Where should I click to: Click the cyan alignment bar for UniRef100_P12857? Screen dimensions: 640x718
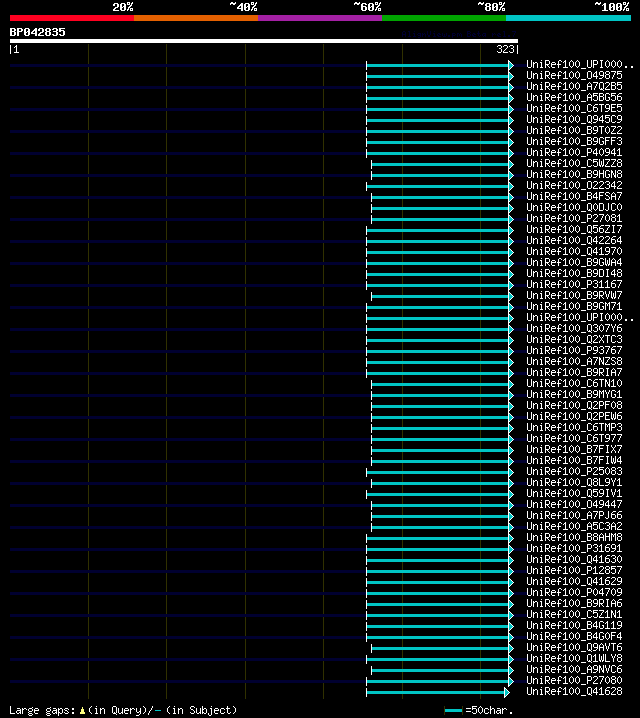click(x=440, y=571)
